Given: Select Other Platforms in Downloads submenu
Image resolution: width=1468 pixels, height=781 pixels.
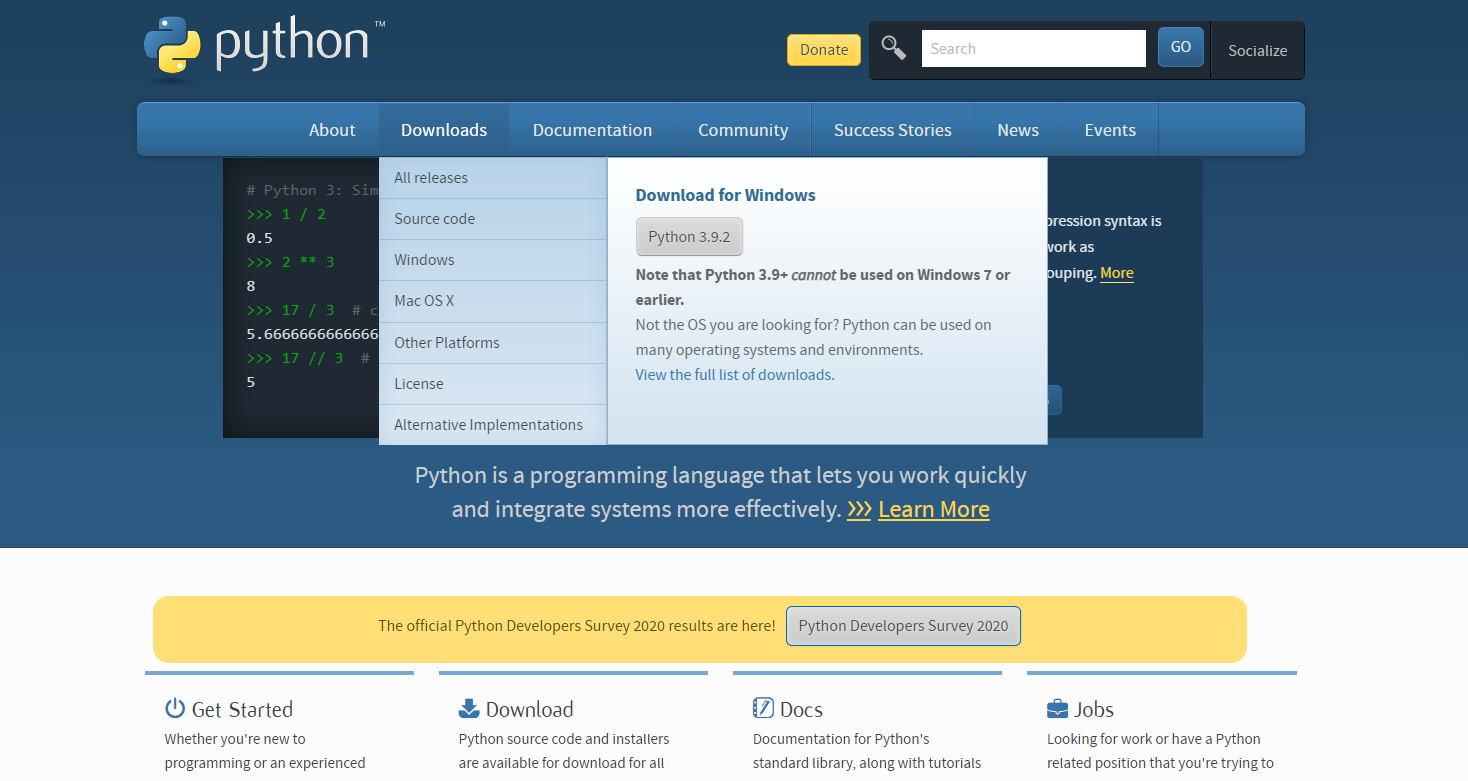Looking at the screenshot, I should 493,343.
